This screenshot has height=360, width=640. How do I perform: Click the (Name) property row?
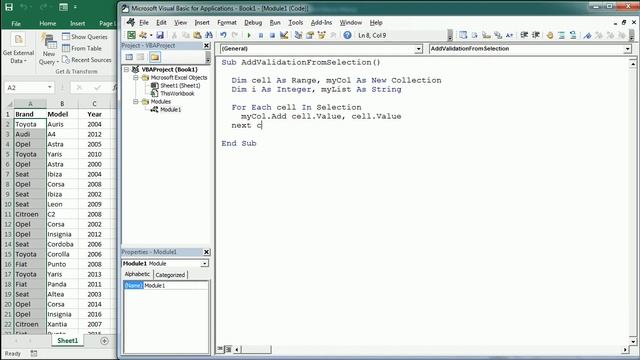tap(166, 286)
